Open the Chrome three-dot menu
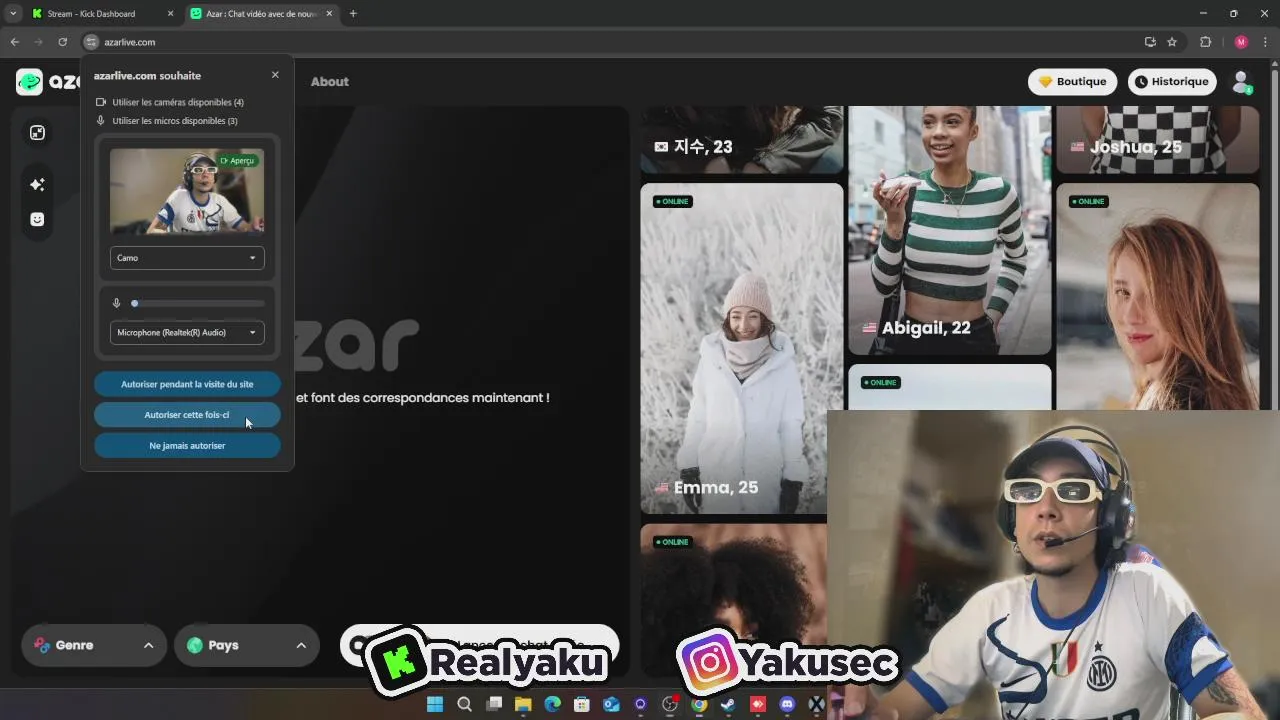 [1265, 42]
